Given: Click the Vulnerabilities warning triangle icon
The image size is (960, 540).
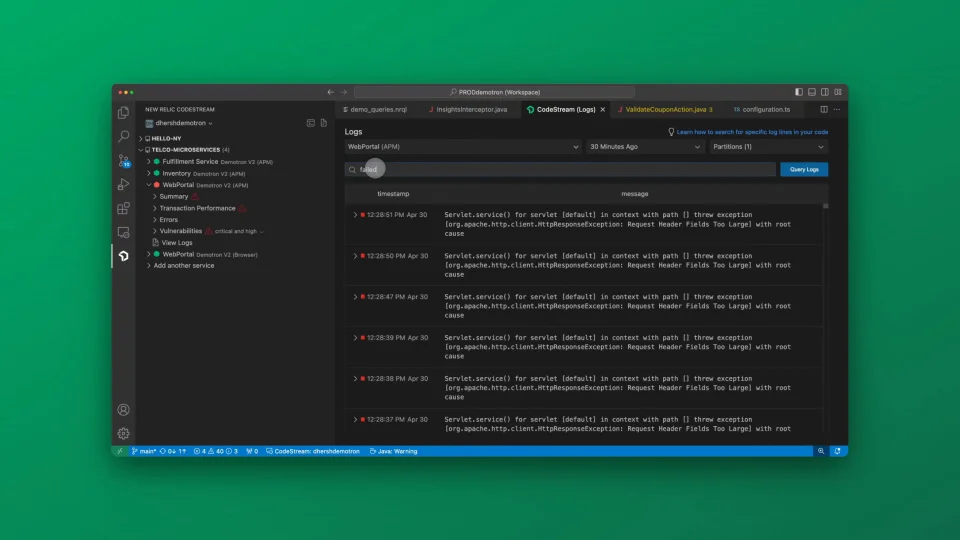Looking at the screenshot, I should point(209,231).
